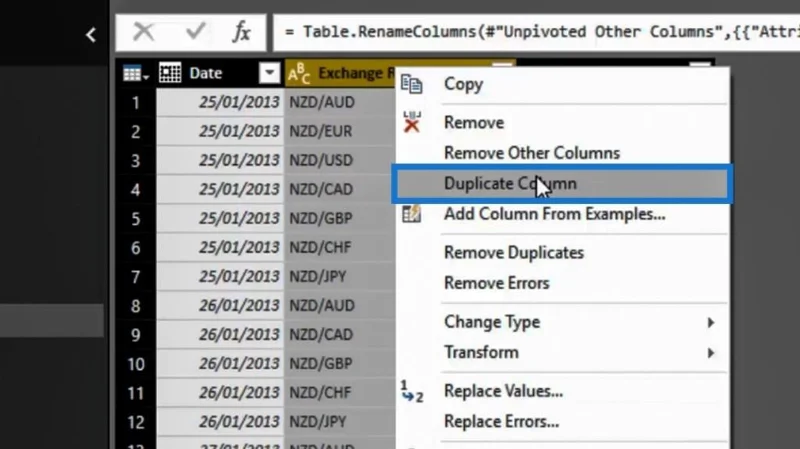Click NZD/CHF cell in row 11
This screenshot has width=800, height=449.
pos(340,393)
